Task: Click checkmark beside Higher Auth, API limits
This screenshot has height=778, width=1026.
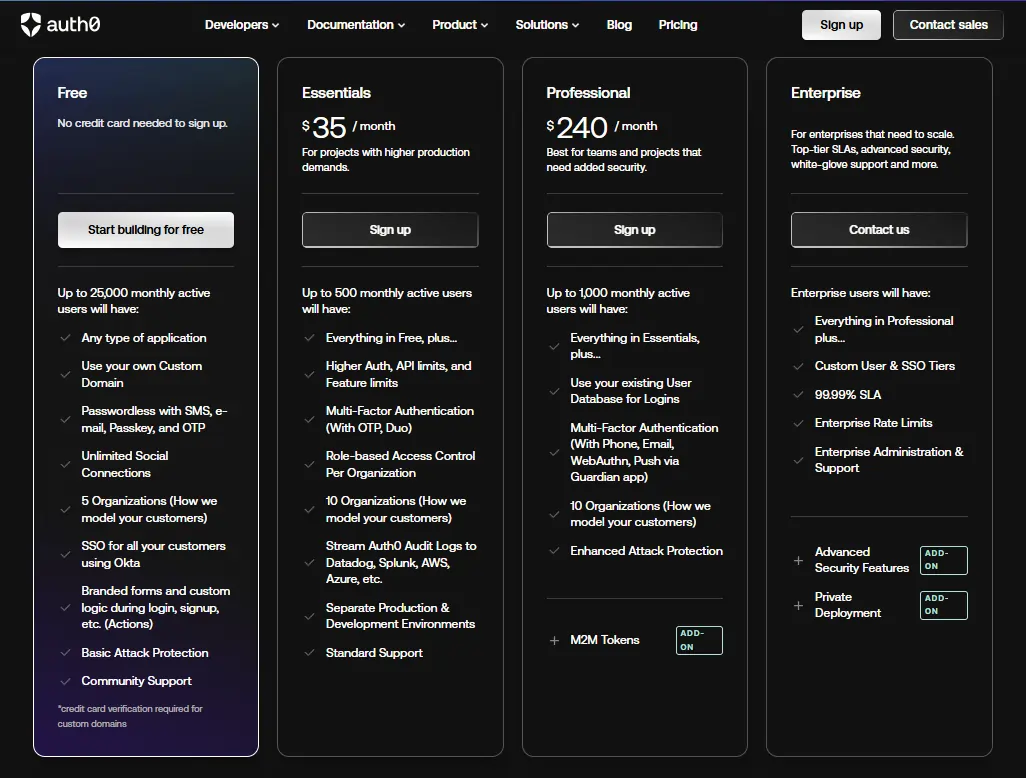Action: click(x=310, y=375)
